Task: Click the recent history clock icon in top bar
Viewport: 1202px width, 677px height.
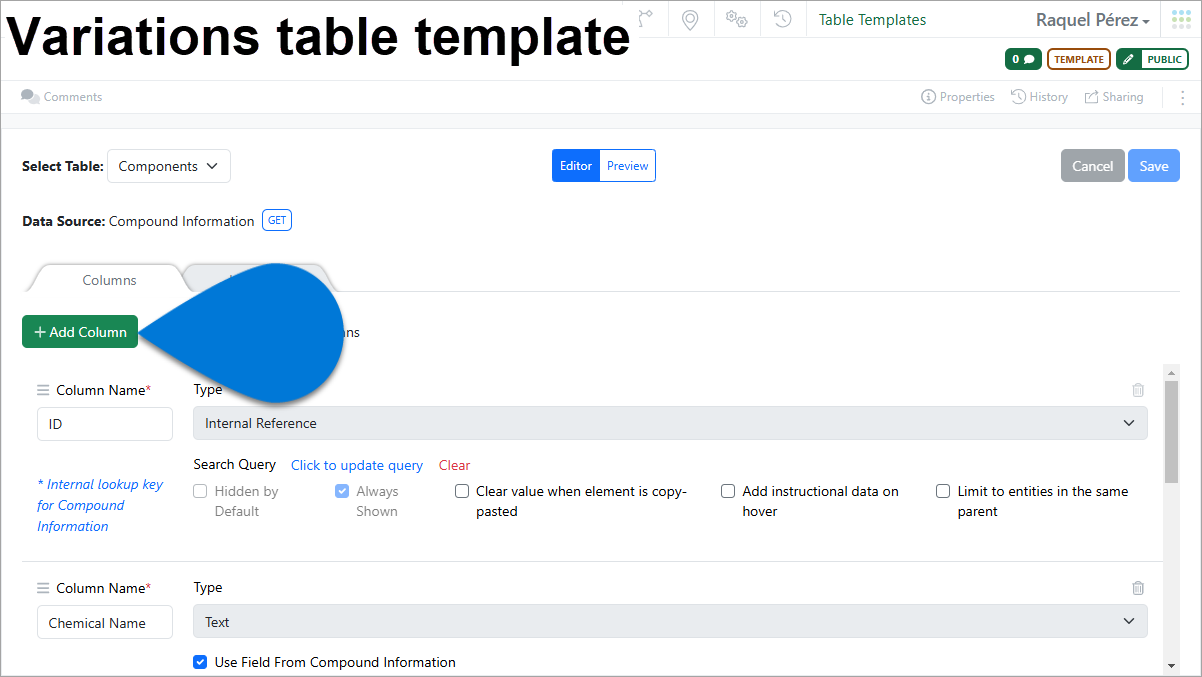Action: [783, 20]
